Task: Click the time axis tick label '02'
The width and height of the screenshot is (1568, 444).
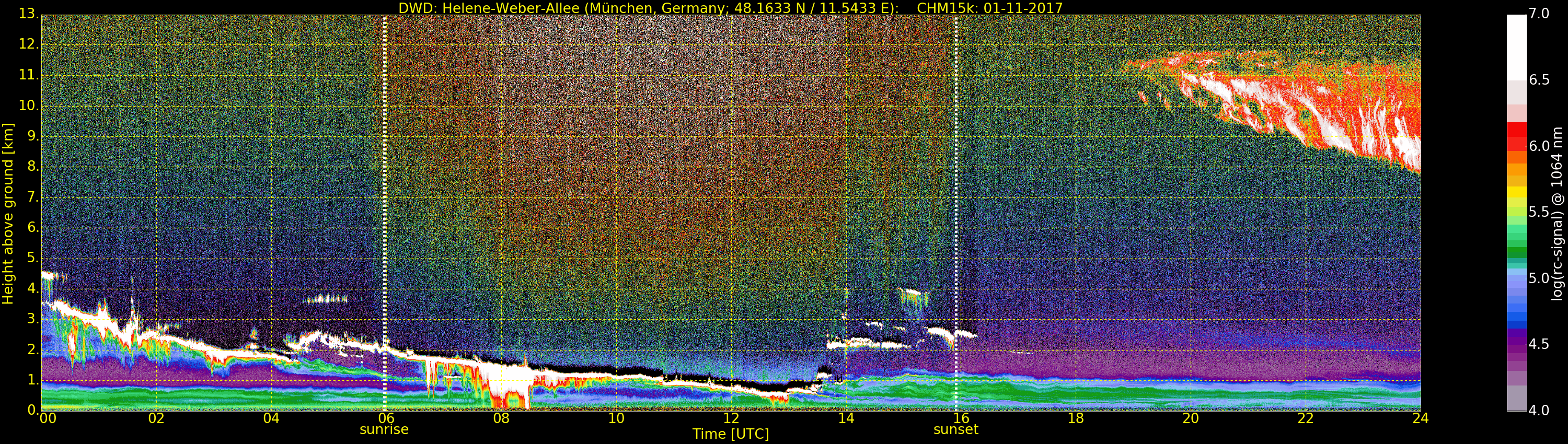Action: click(156, 418)
